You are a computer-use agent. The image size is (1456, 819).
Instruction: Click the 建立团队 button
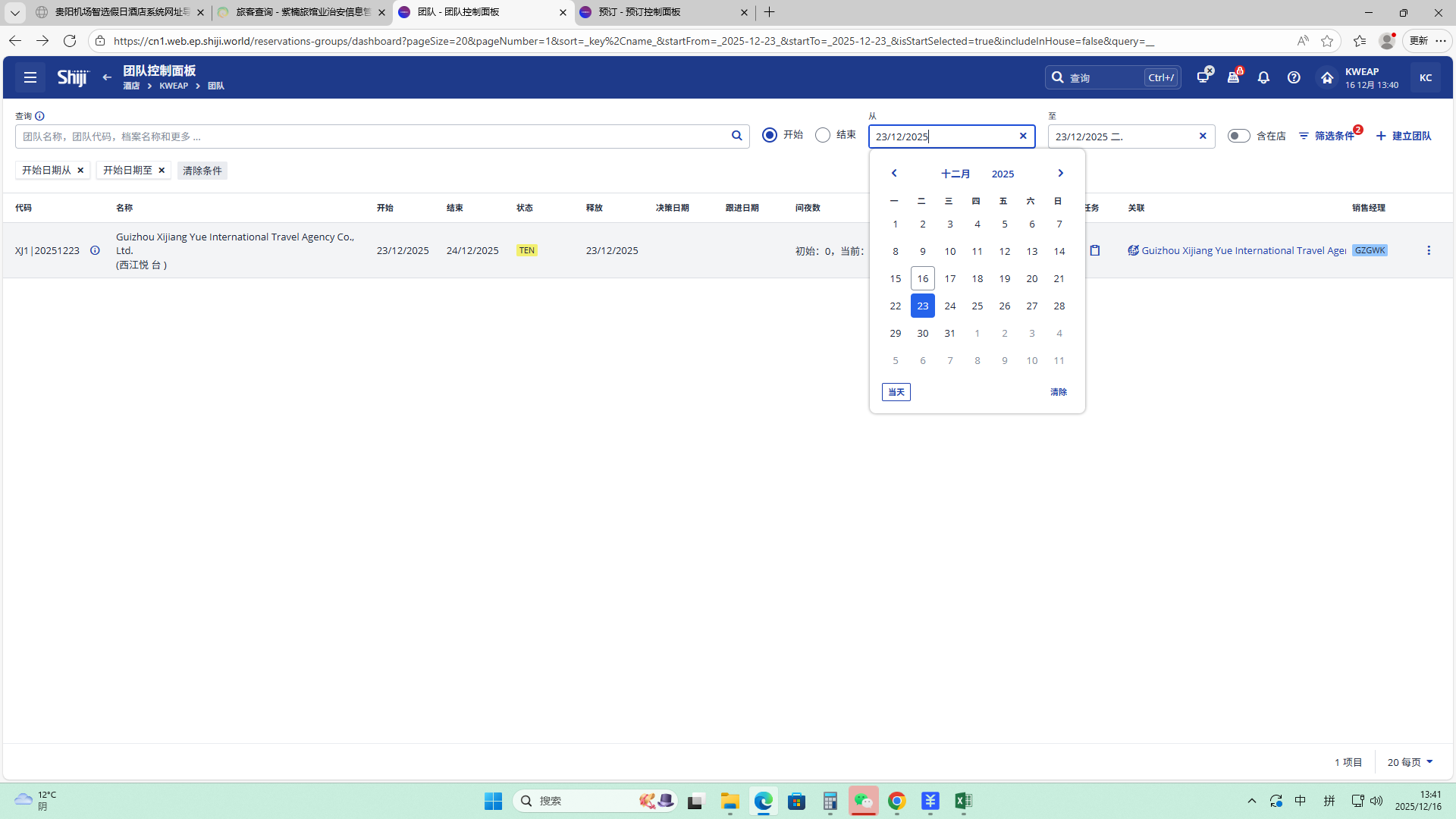click(x=1404, y=136)
